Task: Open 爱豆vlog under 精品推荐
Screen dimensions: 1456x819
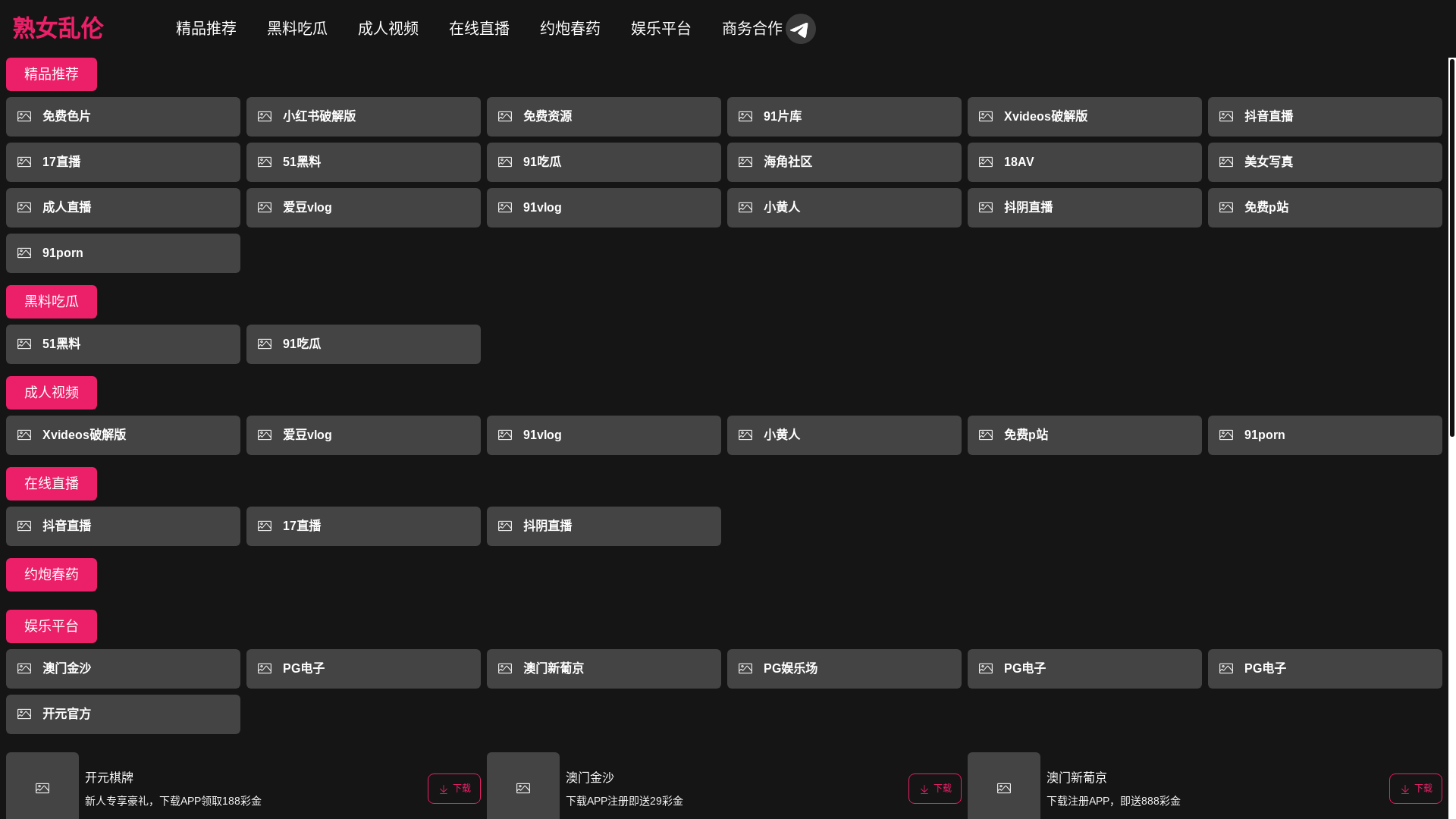Action: pos(363,208)
